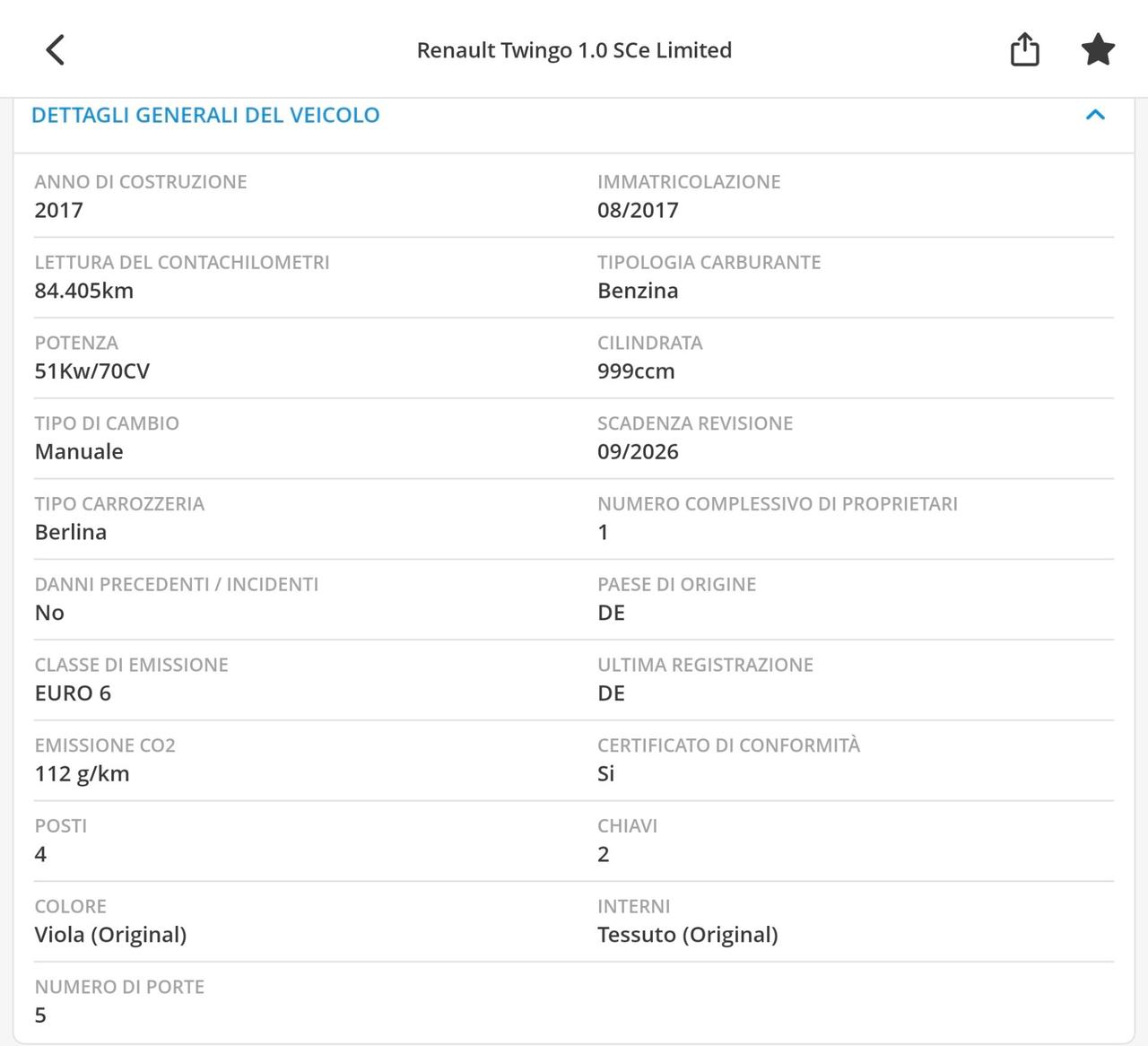Click the 'Dettagli Generali del Veicolo' heading

point(205,115)
